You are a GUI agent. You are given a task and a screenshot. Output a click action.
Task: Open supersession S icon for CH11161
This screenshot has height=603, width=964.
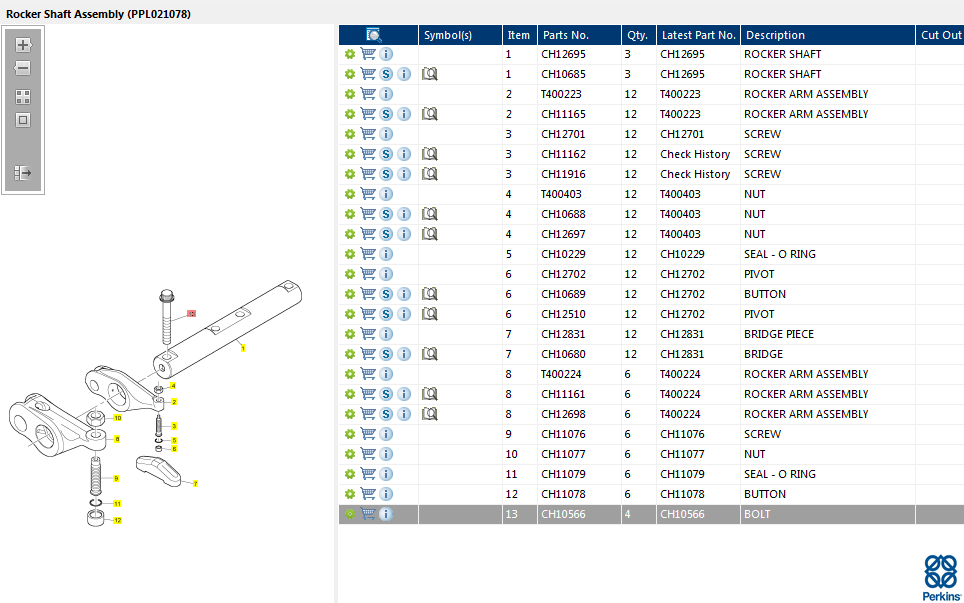pos(386,394)
